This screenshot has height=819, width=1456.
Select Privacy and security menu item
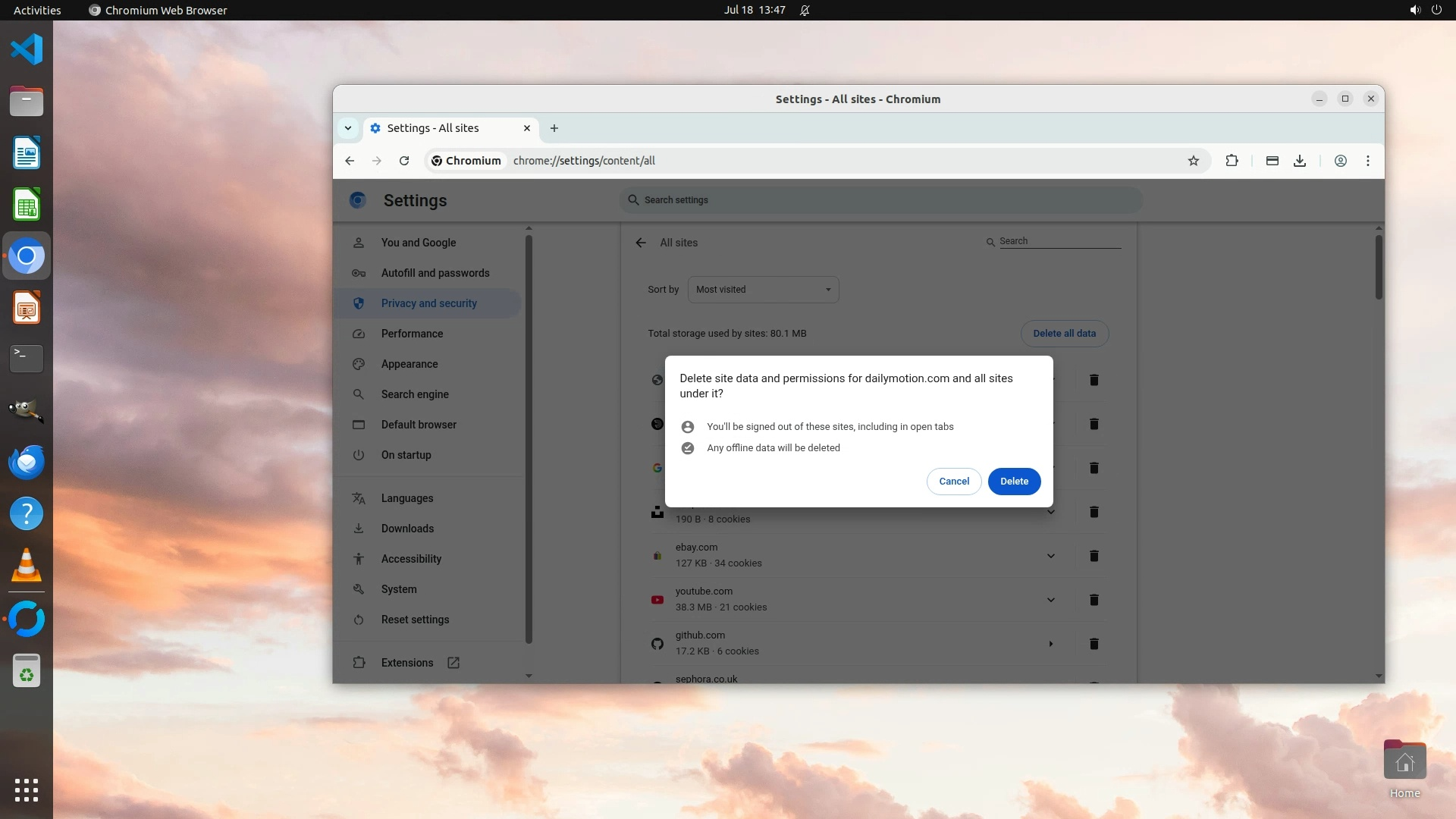428,303
